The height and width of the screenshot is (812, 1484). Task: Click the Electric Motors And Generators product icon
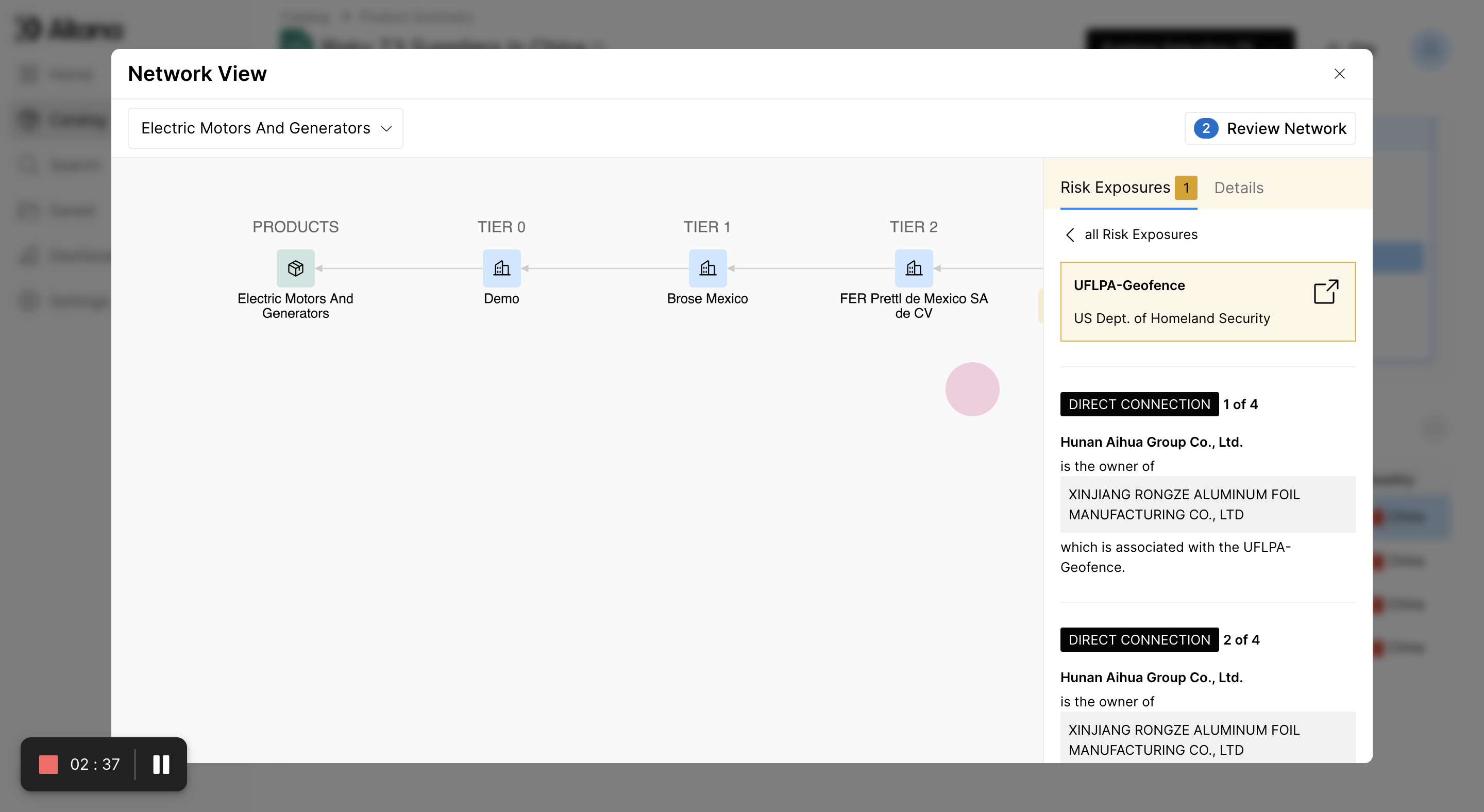pos(296,268)
